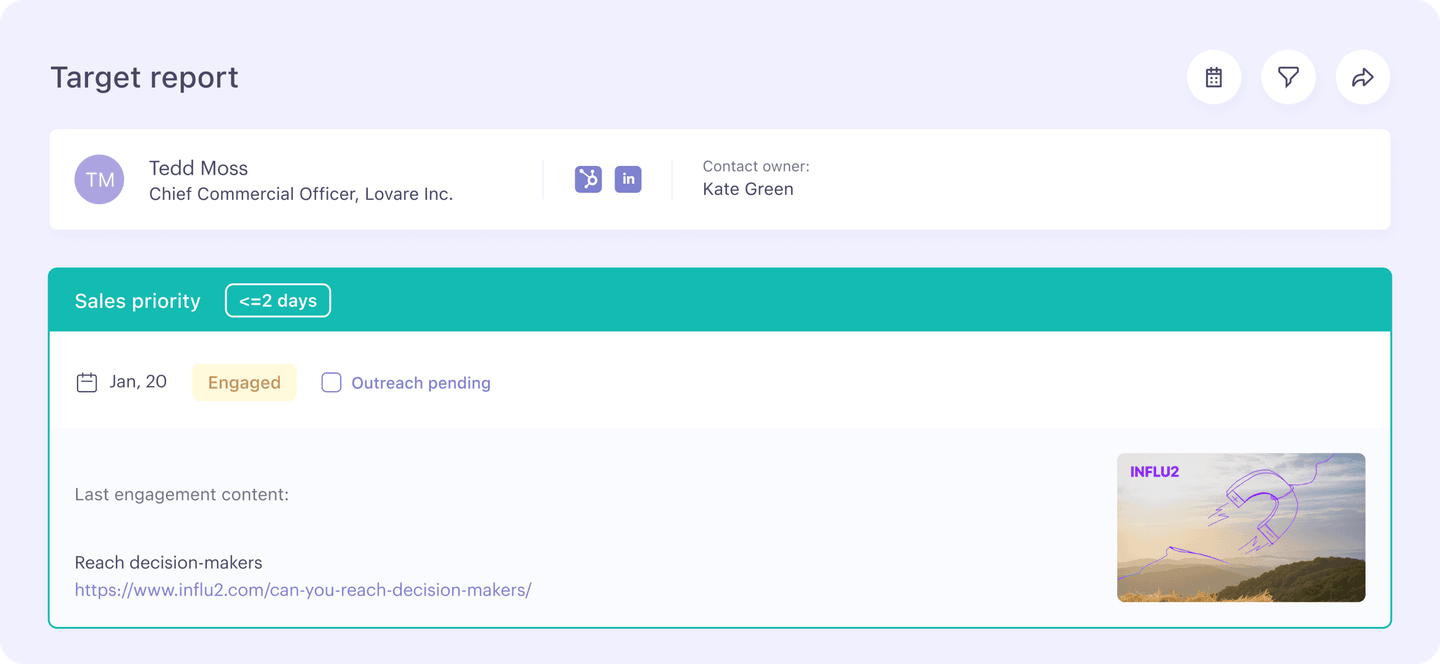Select the contact name Tedd Moss
This screenshot has height=664, width=1440.
[198, 168]
